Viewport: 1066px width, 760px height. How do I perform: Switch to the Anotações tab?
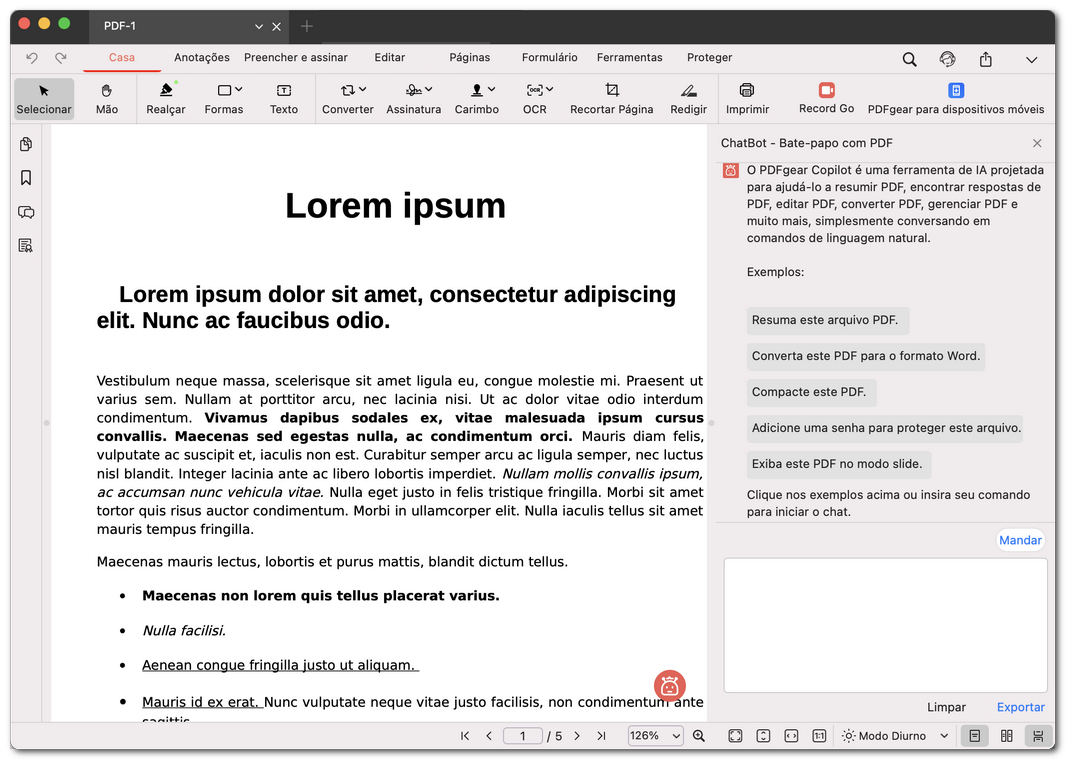(x=202, y=58)
